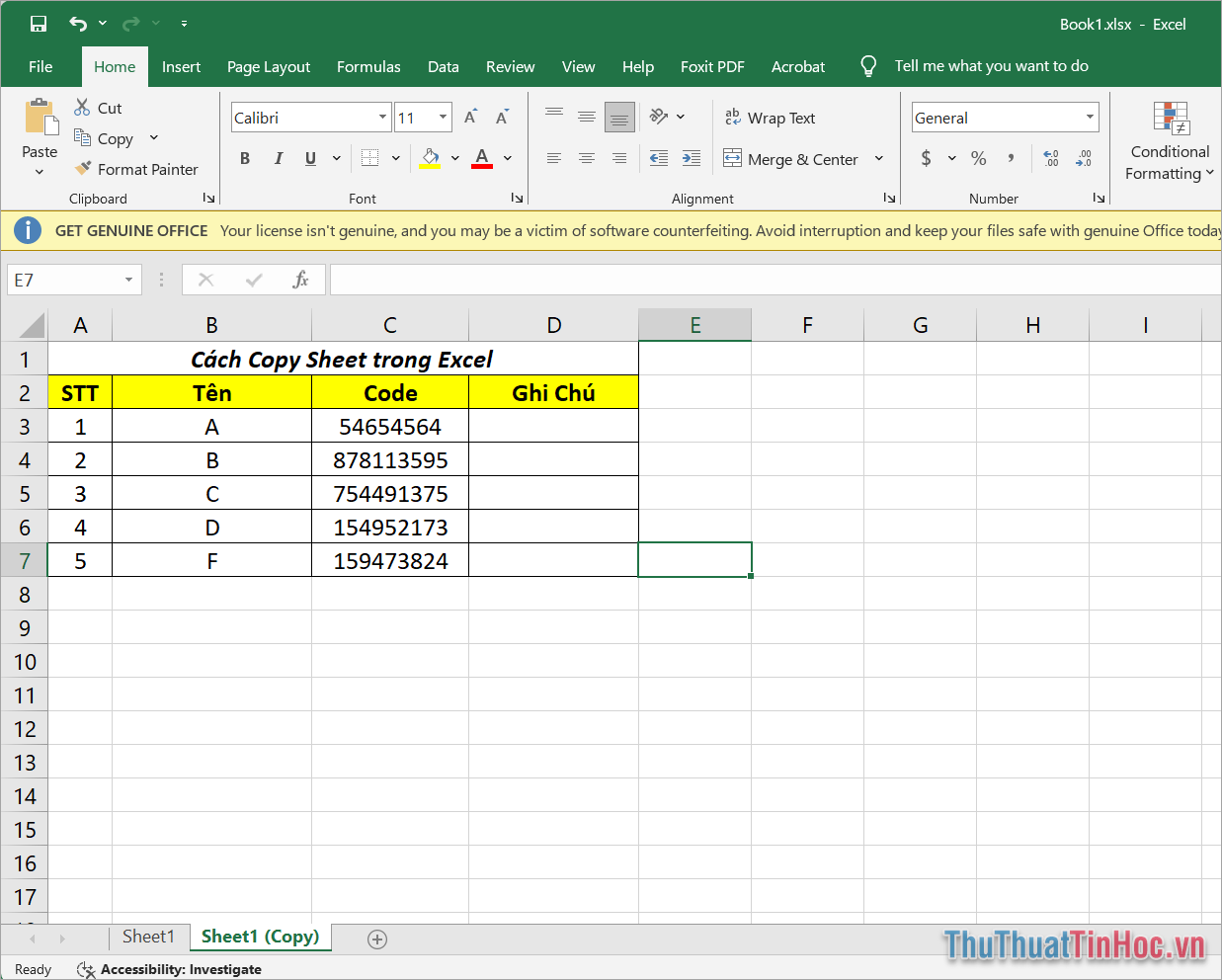Apply Percent Style
This screenshot has height=980, width=1222.
pyautogui.click(x=979, y=158)
